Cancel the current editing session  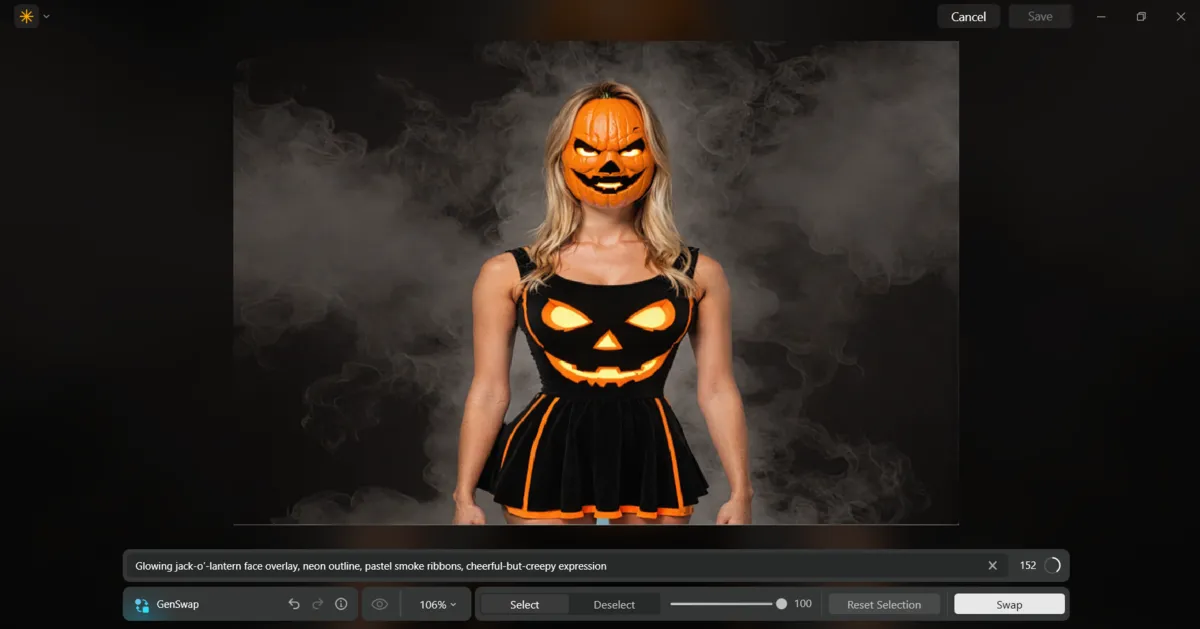[968, 16]
